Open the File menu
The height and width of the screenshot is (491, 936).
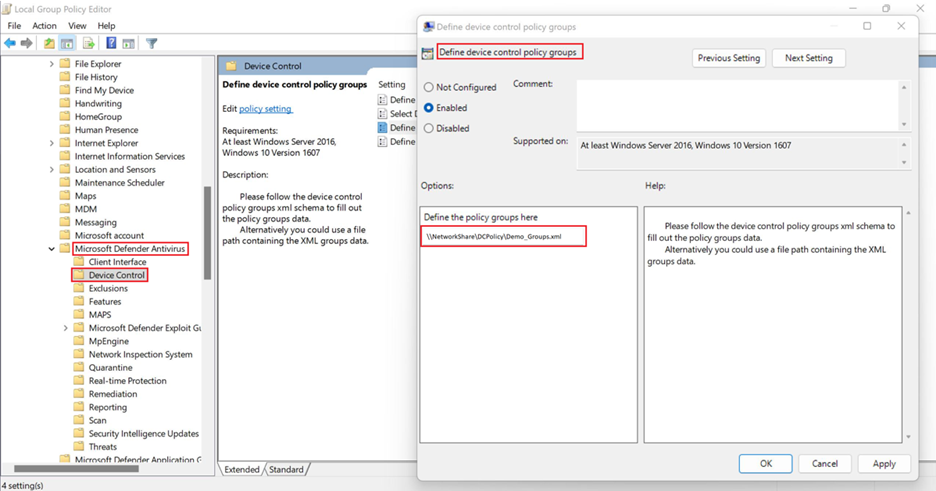[14, 26]
